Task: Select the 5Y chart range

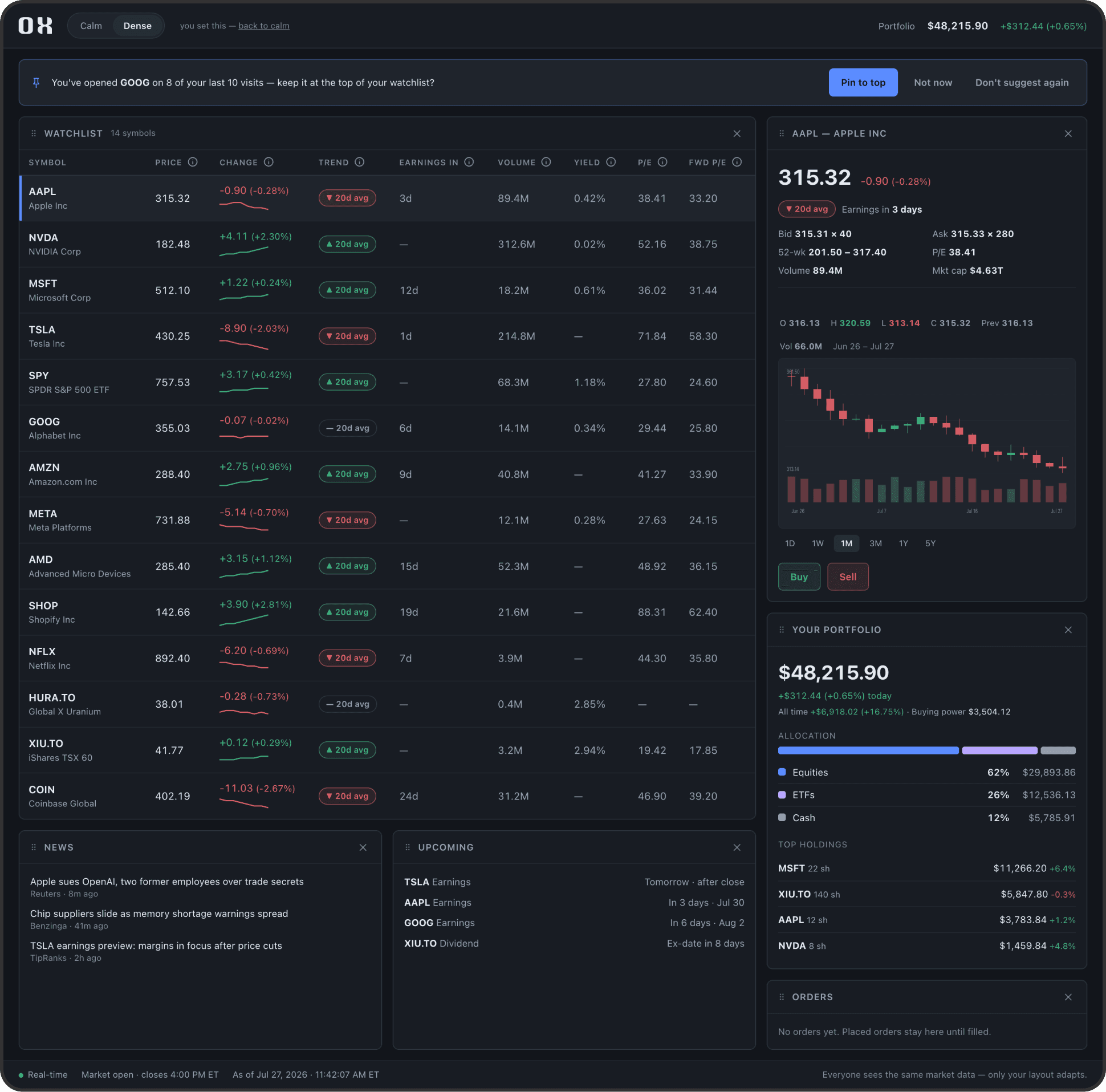Action: pyautogui.click(x=930, y=543)
